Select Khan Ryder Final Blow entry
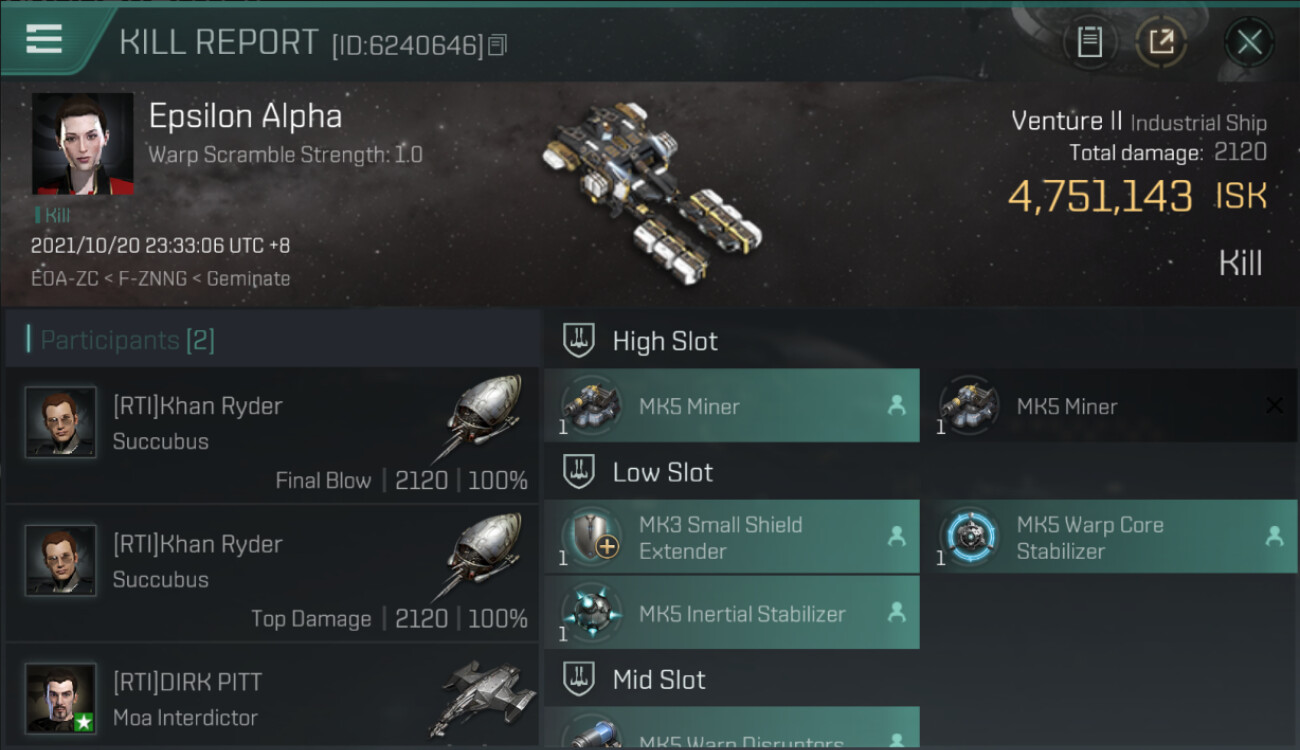 tap(272, 435)
